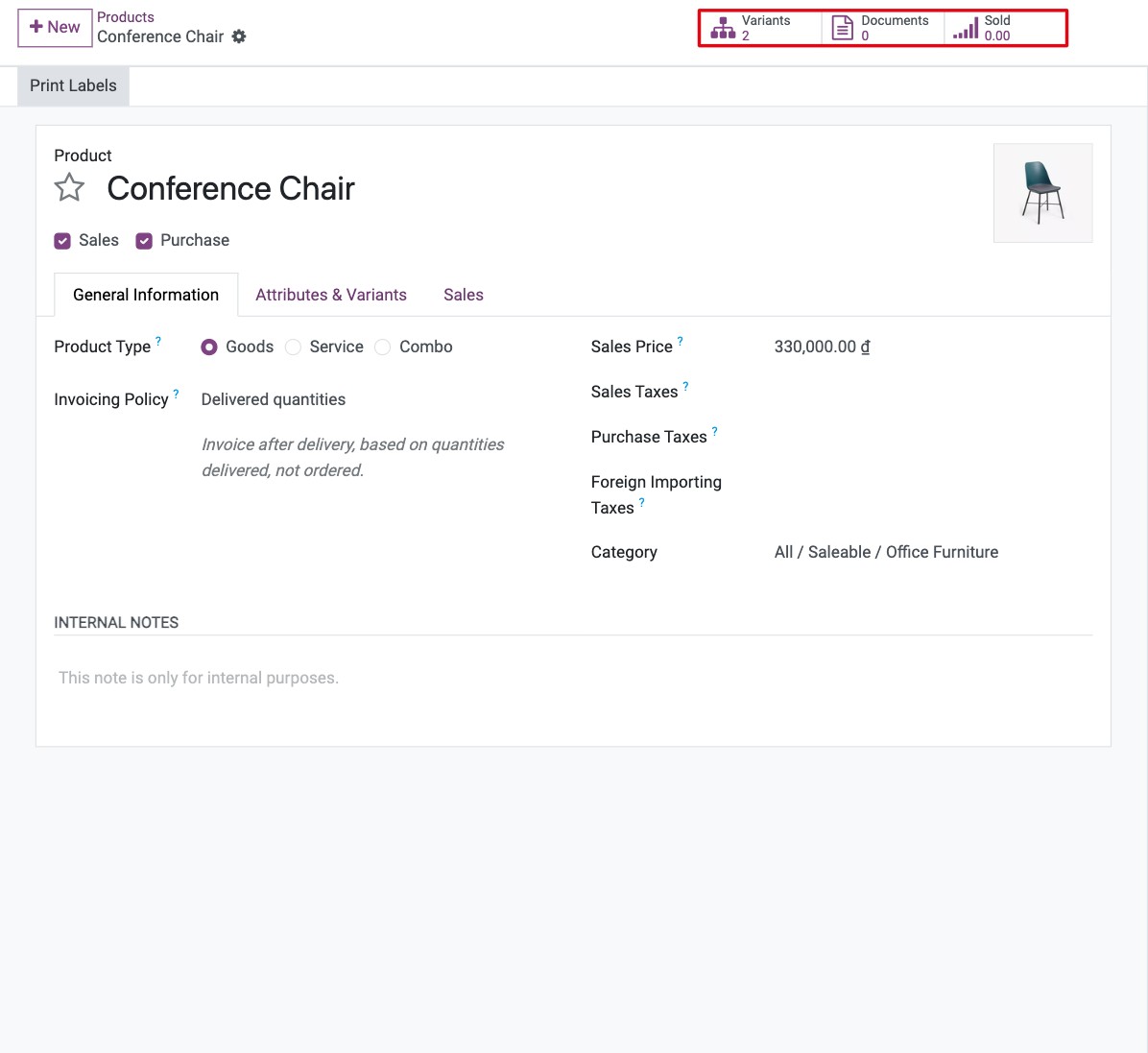The height and width of the screenshot is (1053, 1148).
Task: Click the gear icon beside Conference Chair breadcrumb
Action: point(239,36)
